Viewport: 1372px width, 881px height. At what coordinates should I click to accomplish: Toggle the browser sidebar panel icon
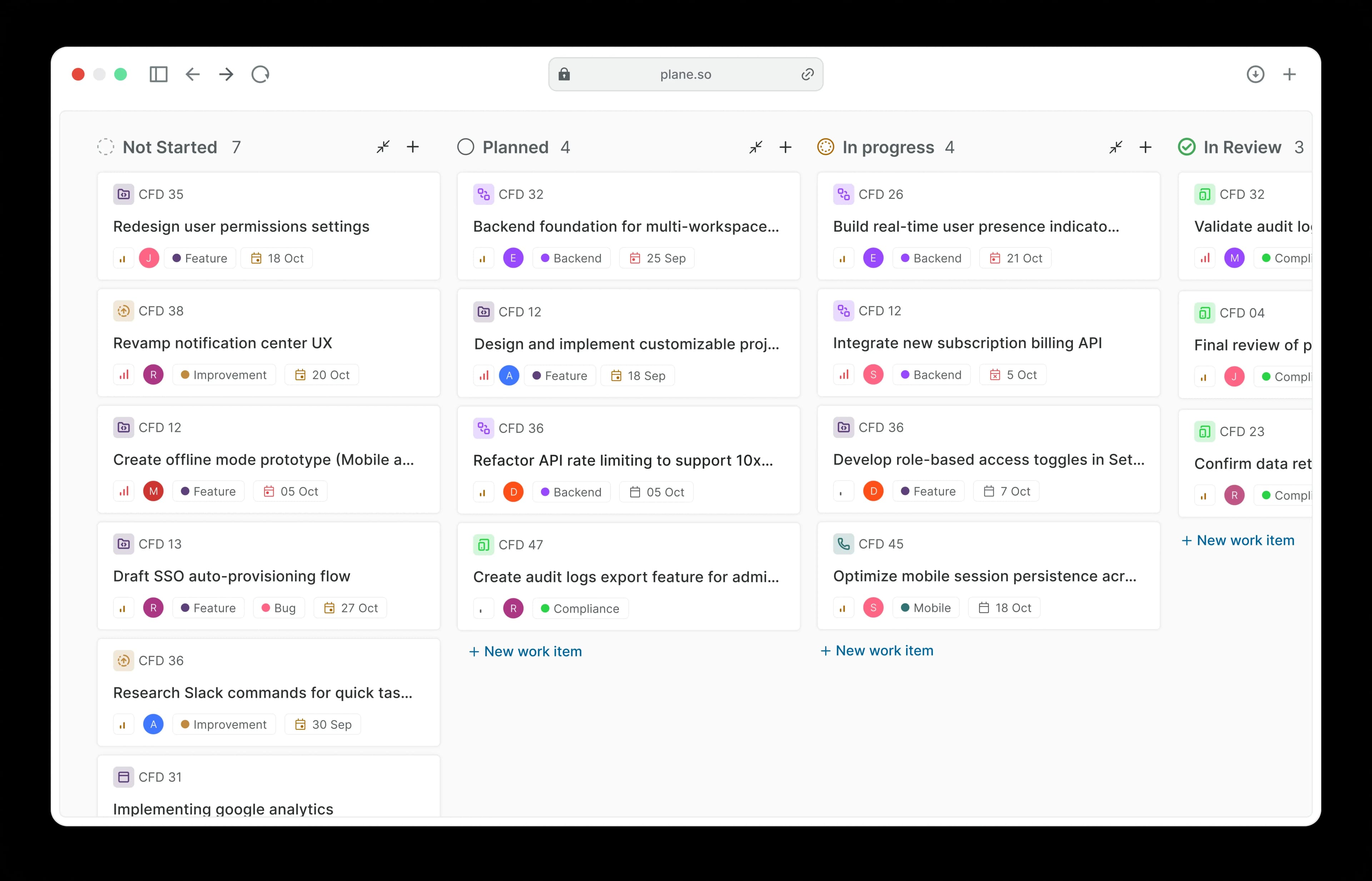[159, 74]
